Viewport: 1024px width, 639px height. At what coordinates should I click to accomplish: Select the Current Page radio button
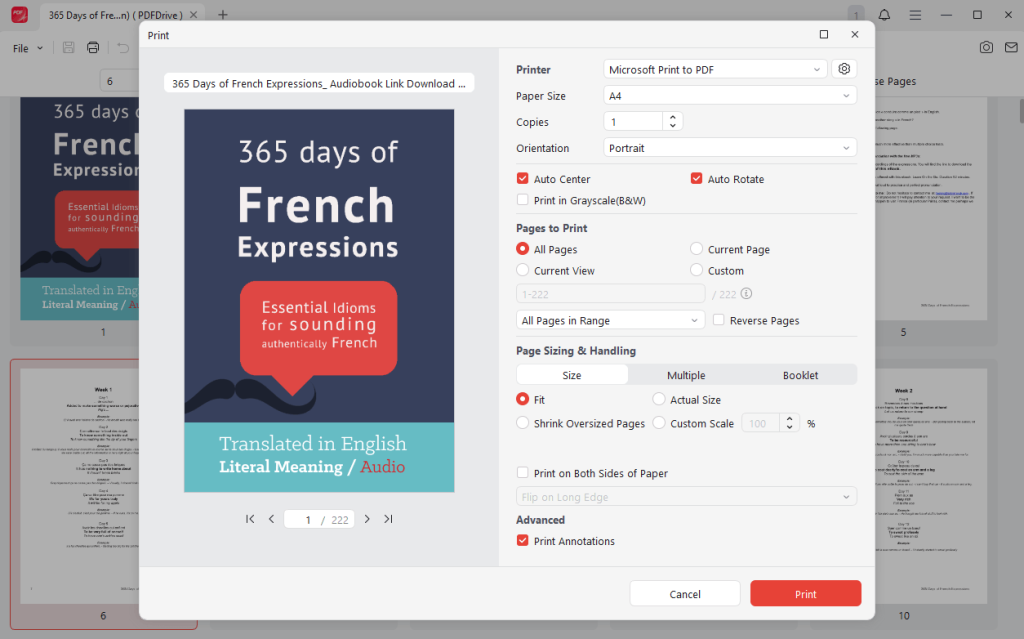pyautogui.click(x=695, y=249)
